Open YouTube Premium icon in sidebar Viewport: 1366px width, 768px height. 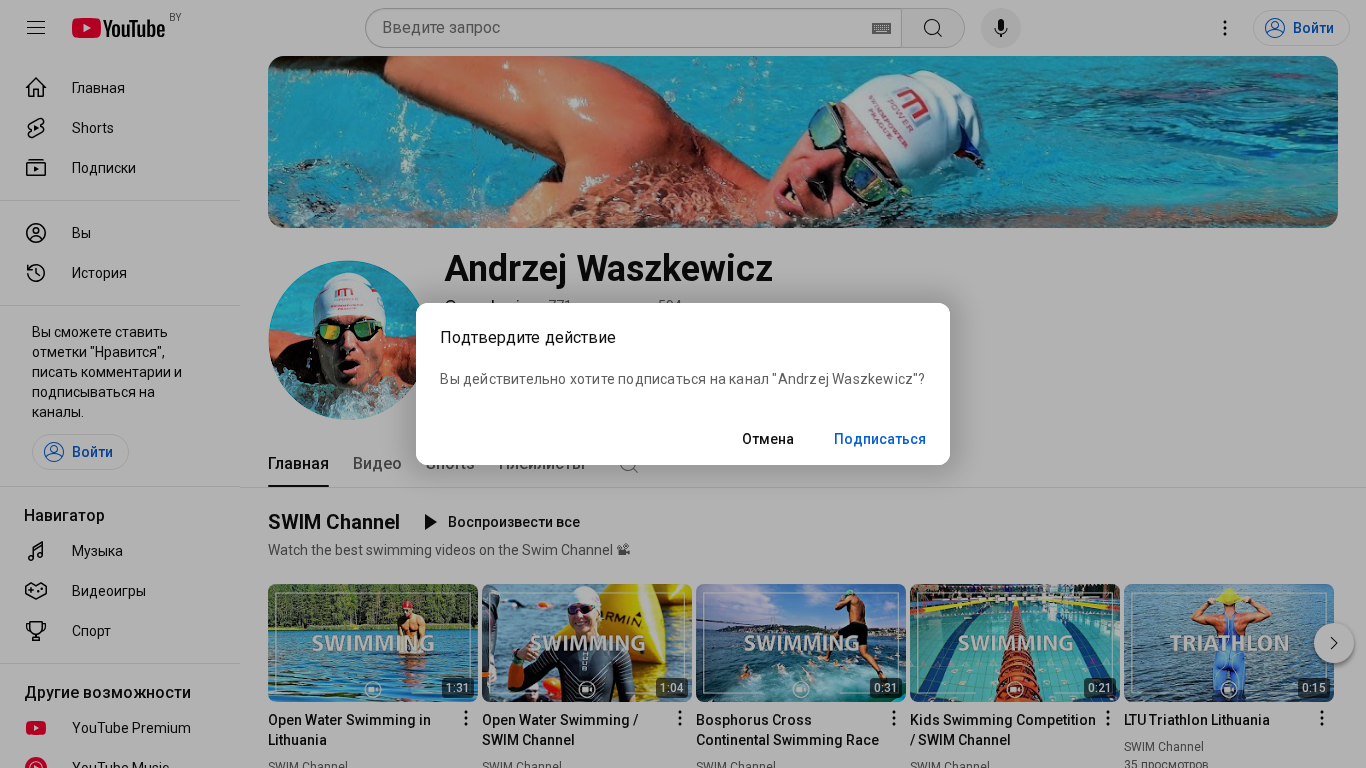tap(36, 728)
